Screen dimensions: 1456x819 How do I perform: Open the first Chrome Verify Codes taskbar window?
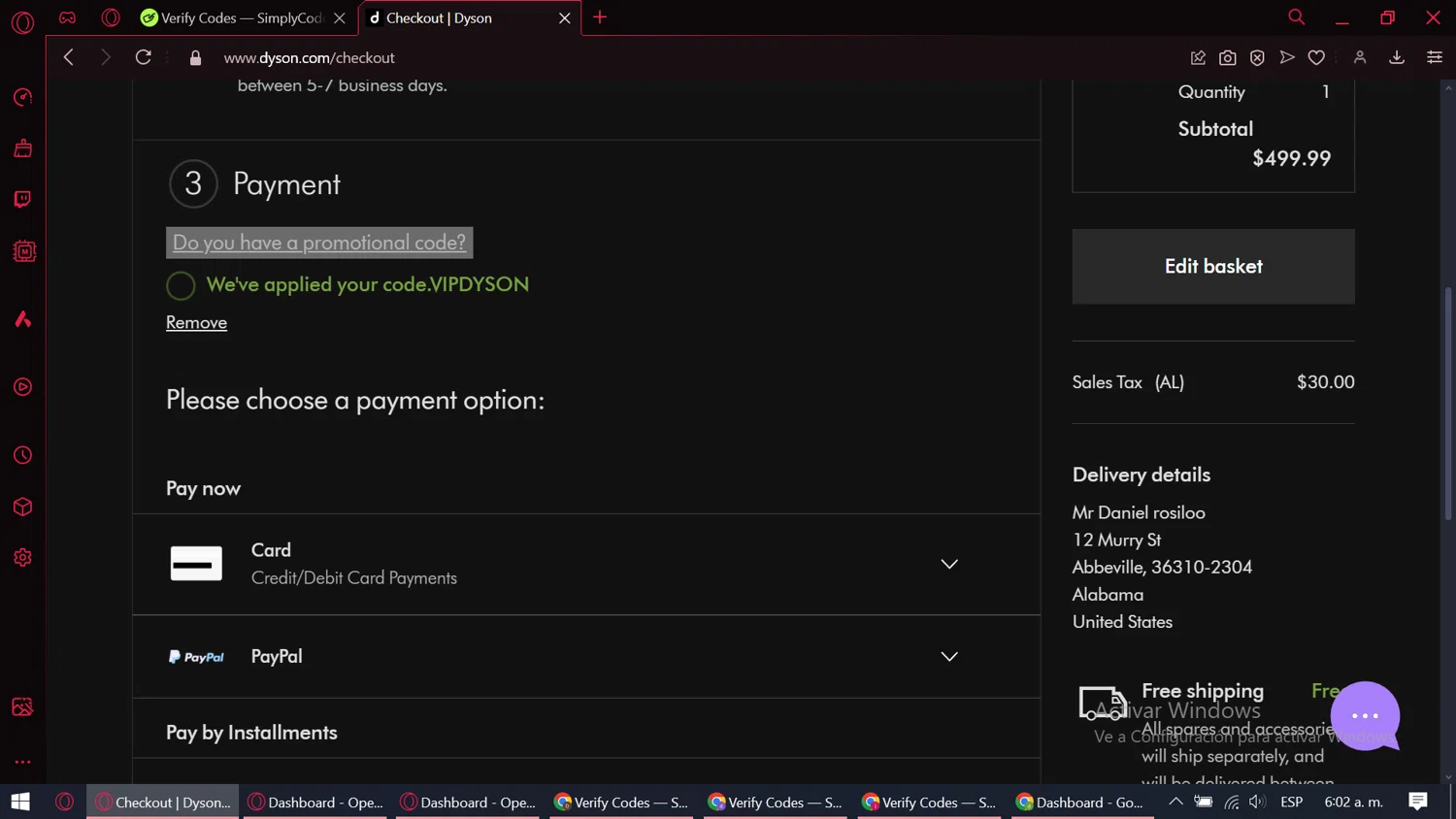click(x=621, y=802)
